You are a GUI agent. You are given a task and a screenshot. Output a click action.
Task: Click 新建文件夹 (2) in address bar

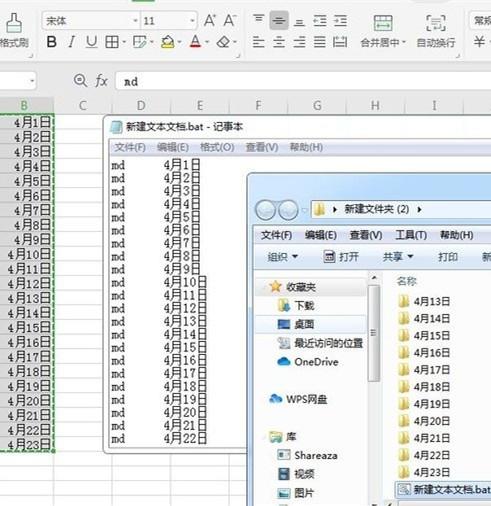click(x=376, y=209)
